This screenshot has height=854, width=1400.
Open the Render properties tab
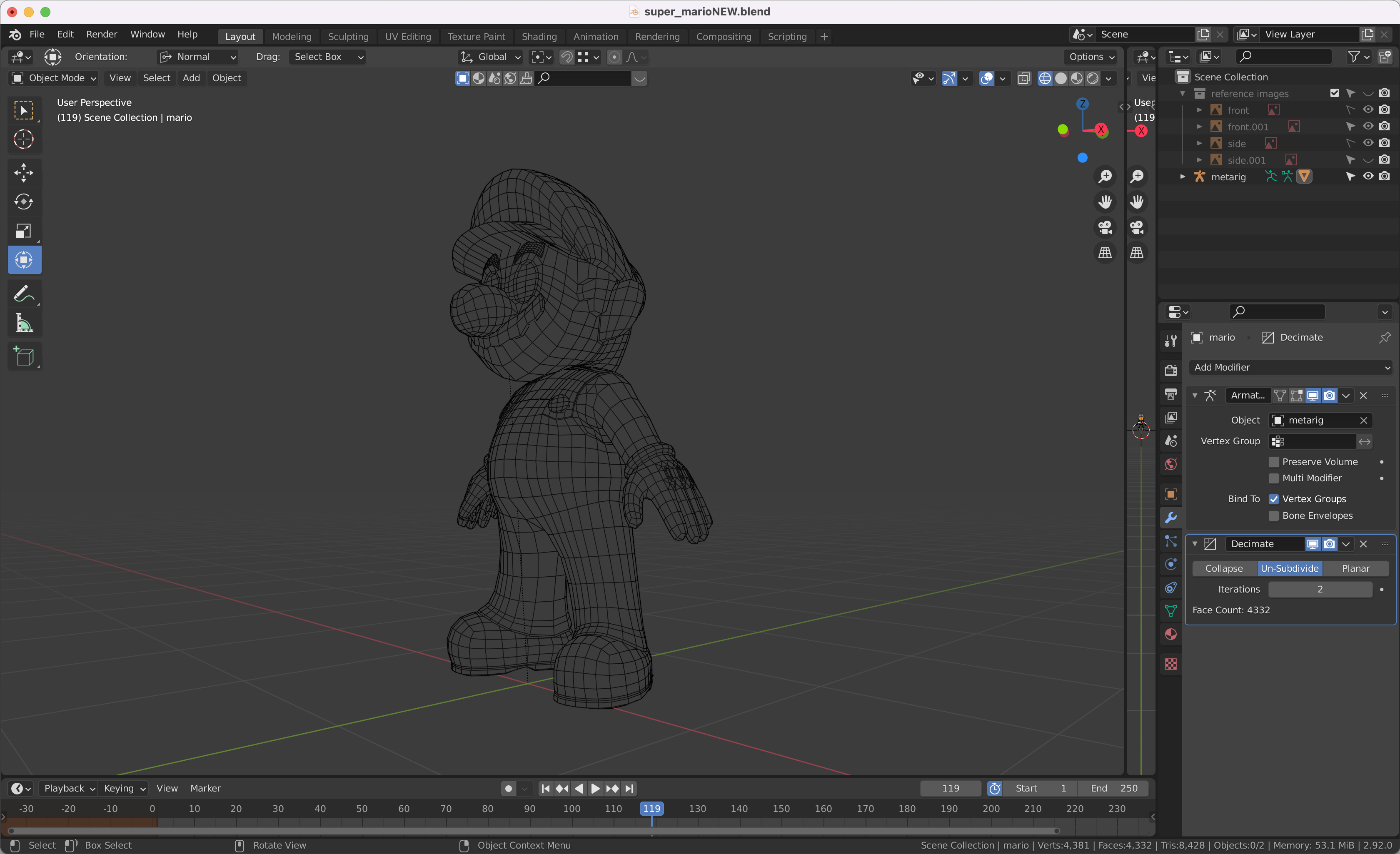pos(1170,371)
